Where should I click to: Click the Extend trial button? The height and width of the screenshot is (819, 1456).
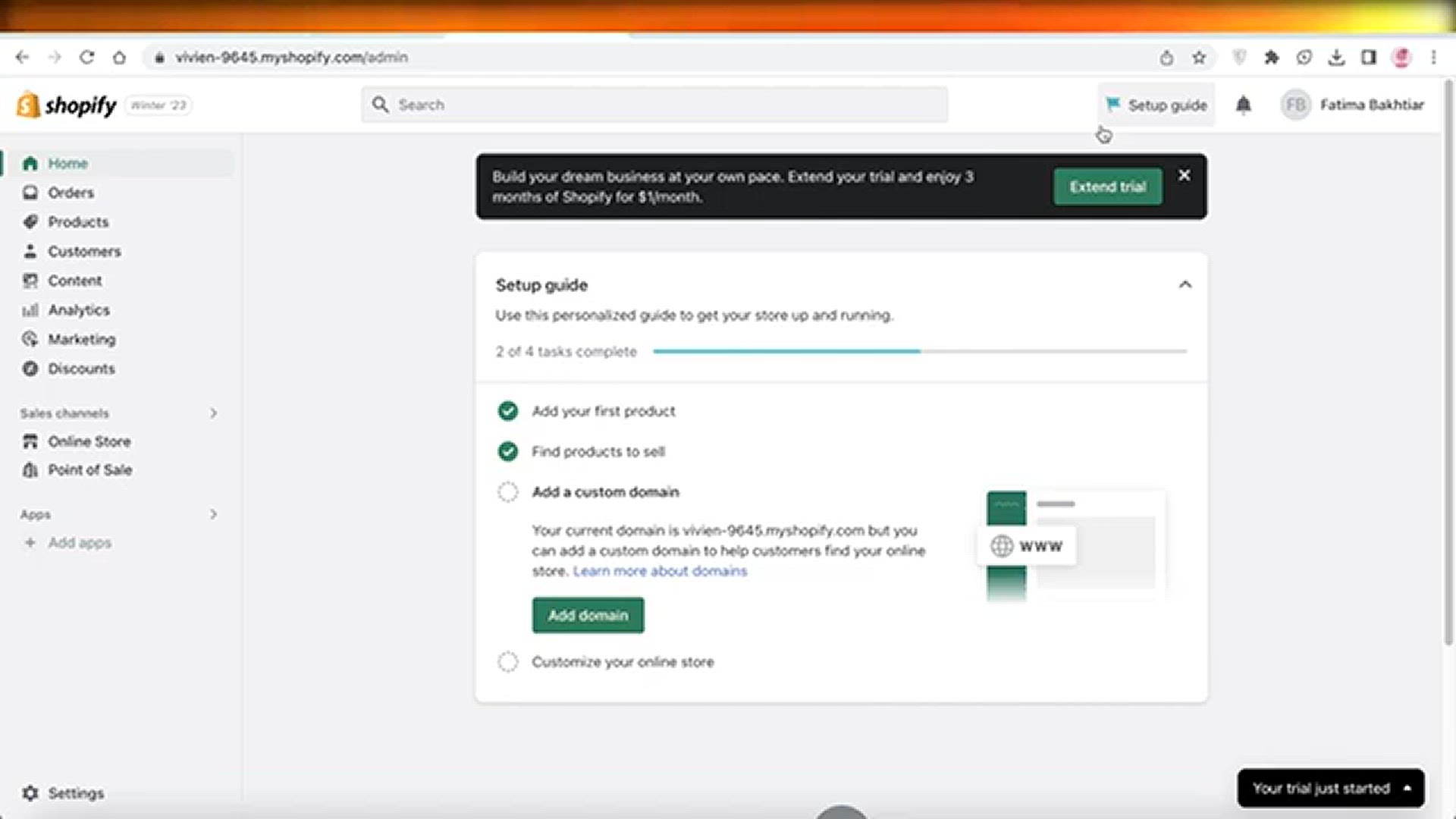[x=1107, y=187]
